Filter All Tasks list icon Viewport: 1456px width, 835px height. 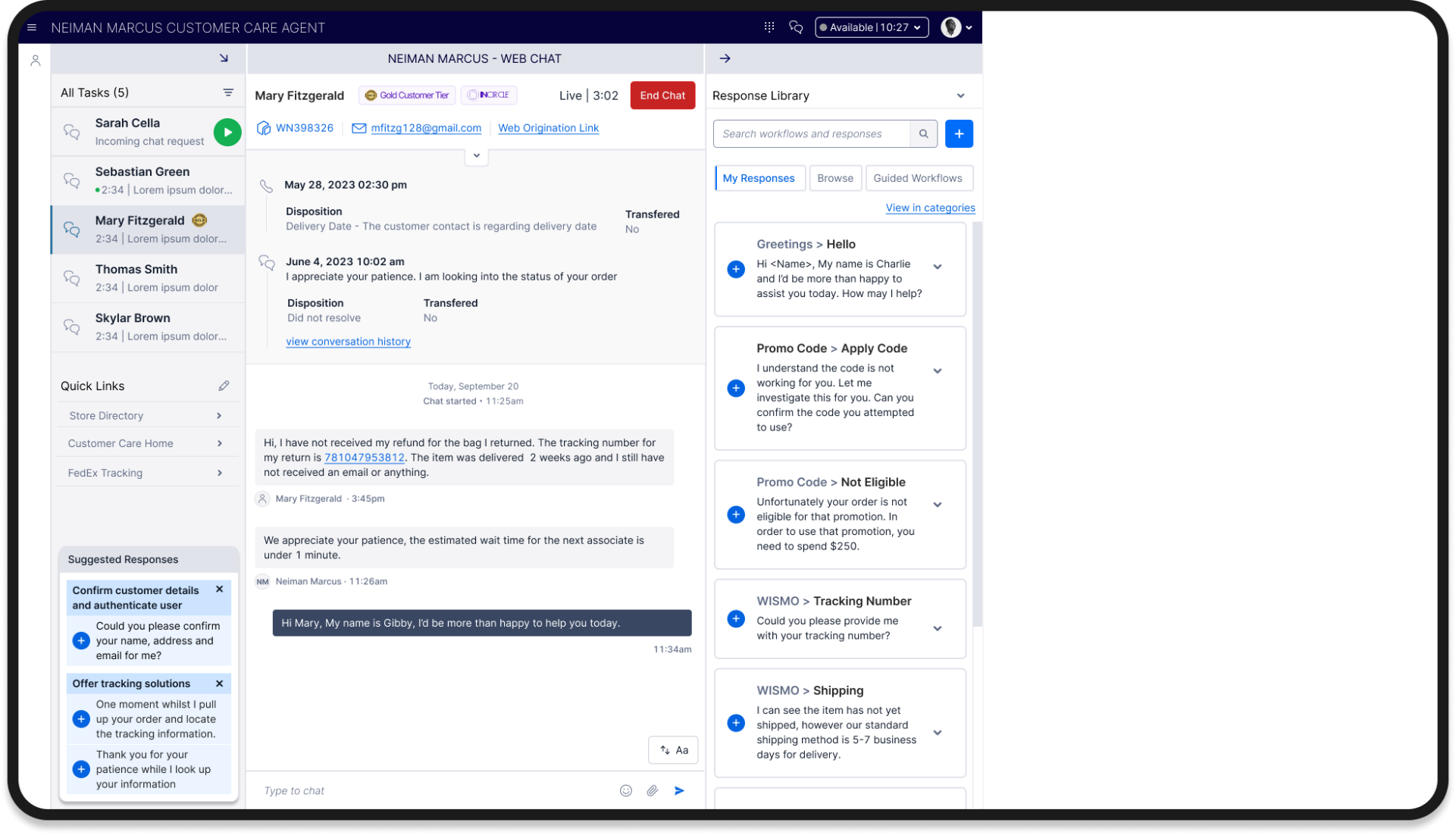click(x=228, y=92)
